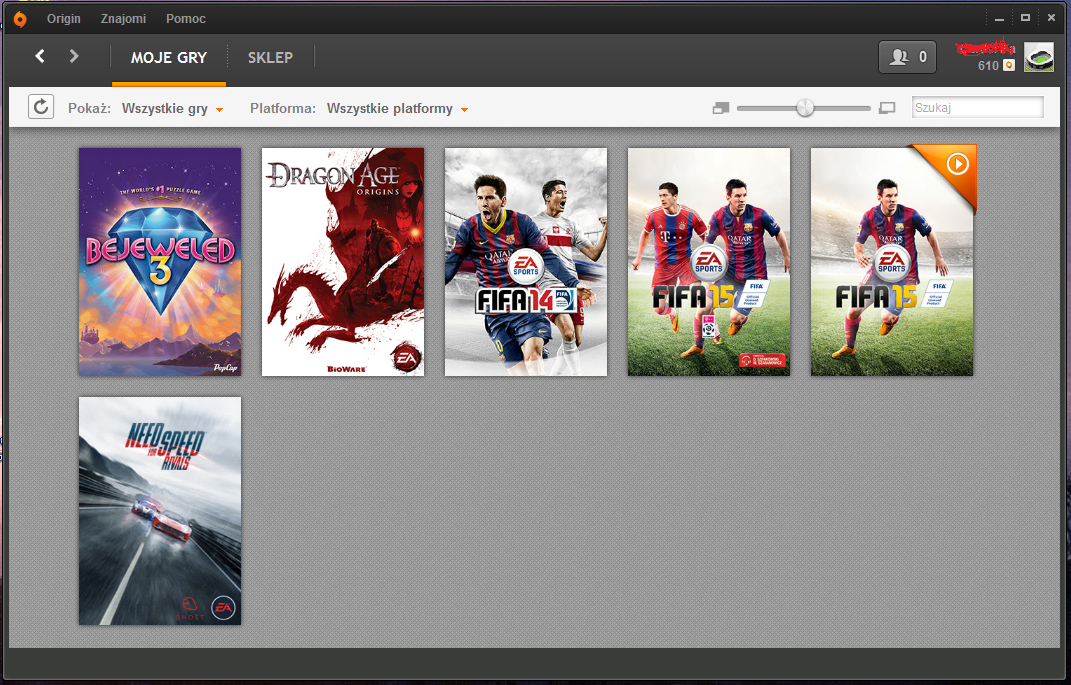This screenshot has height=685, width=1071.
Task: Switch to the SKLEP tab
Action: [x=270, y=57]
